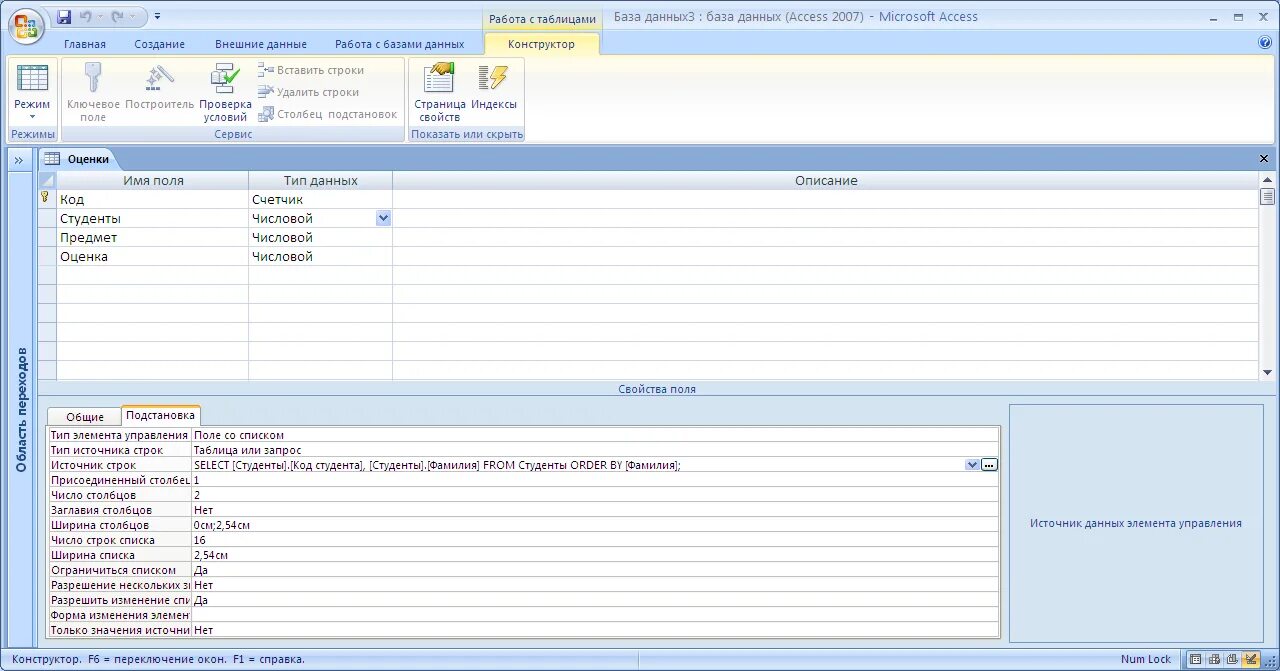The image size is (1280, 671).
Task: Open the Режим view dropdown
Action: [x=32, y=92]
